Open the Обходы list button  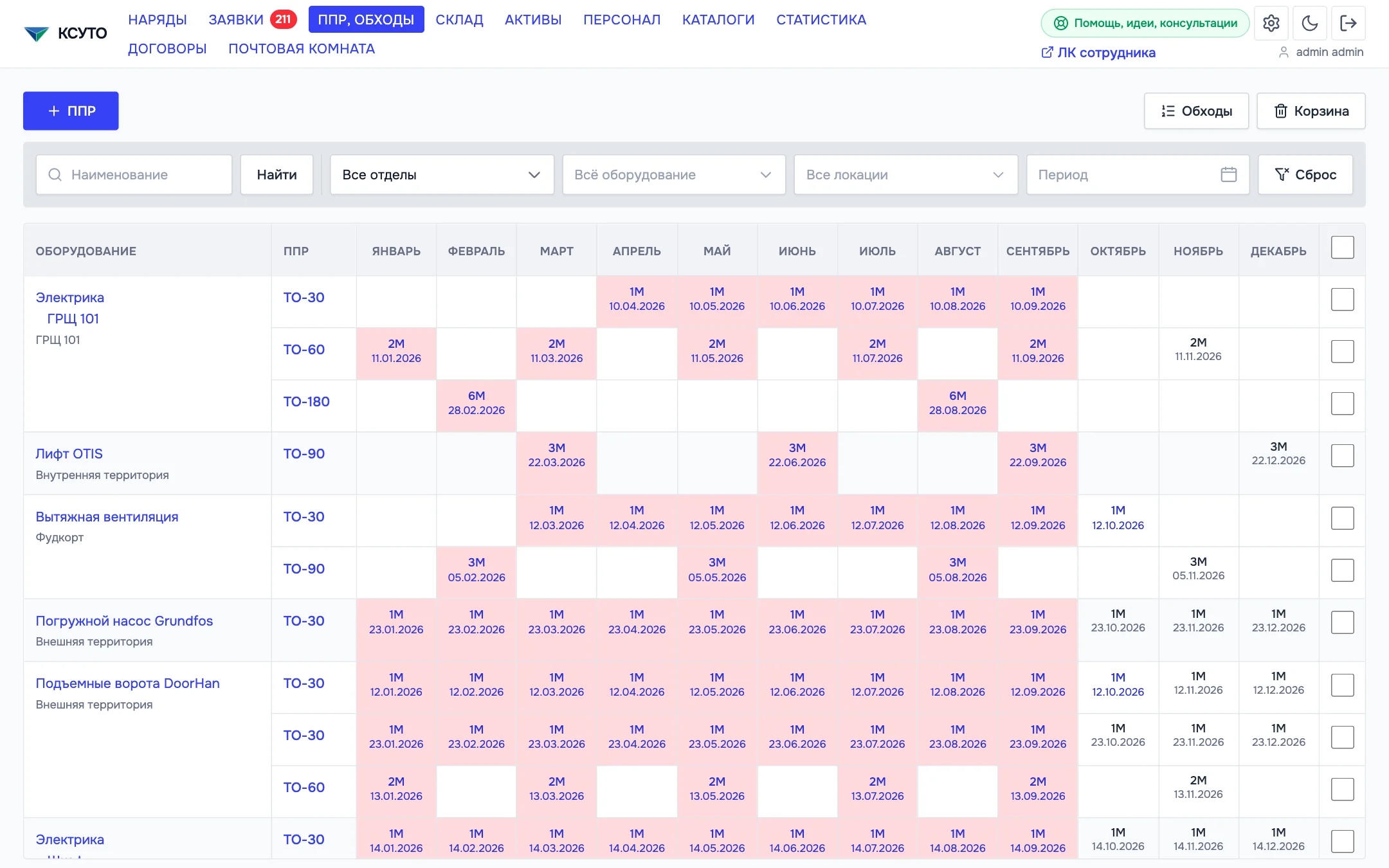click(1196, 111)
